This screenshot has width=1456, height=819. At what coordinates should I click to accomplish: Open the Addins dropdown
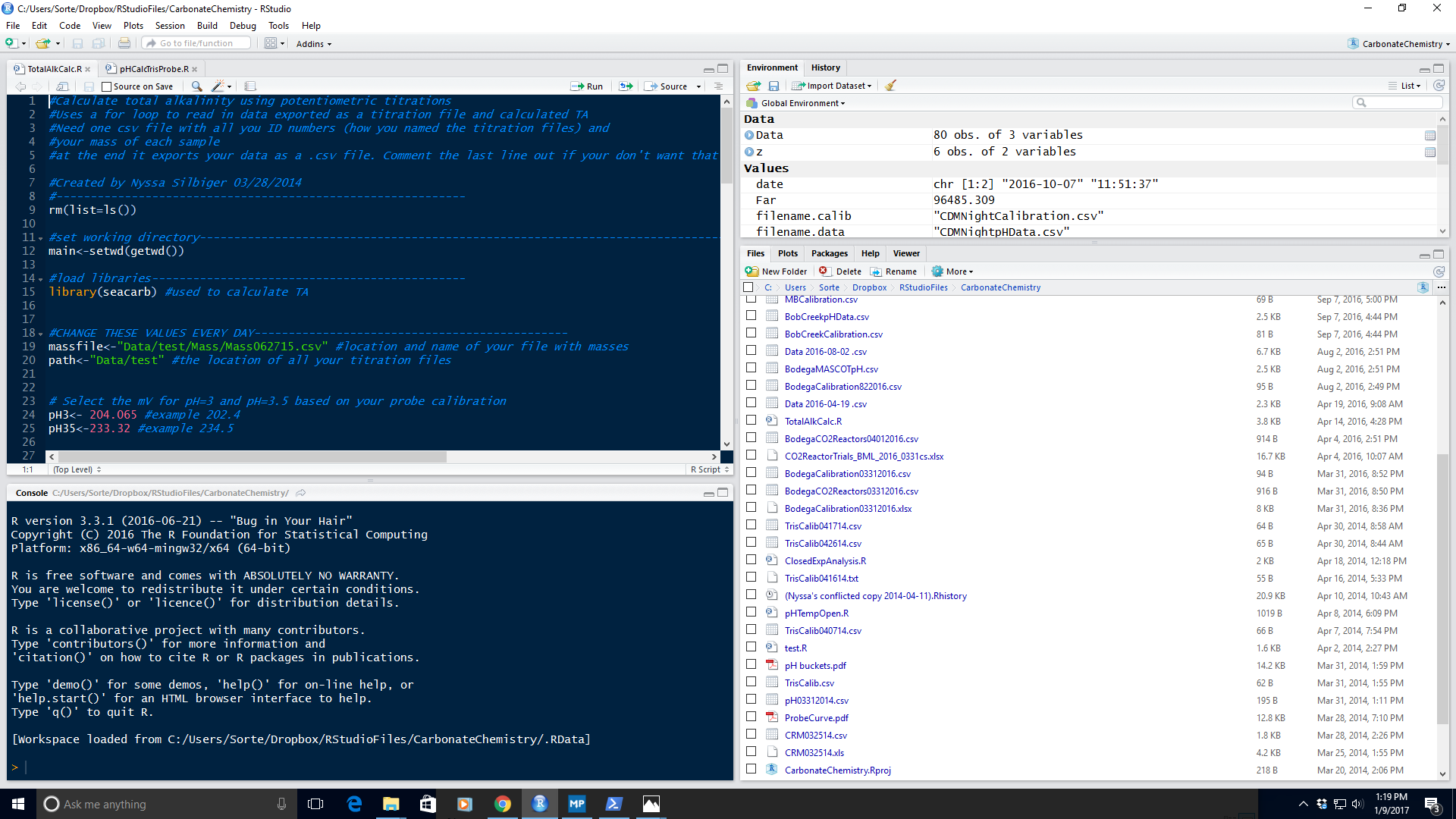coord(313,44)
